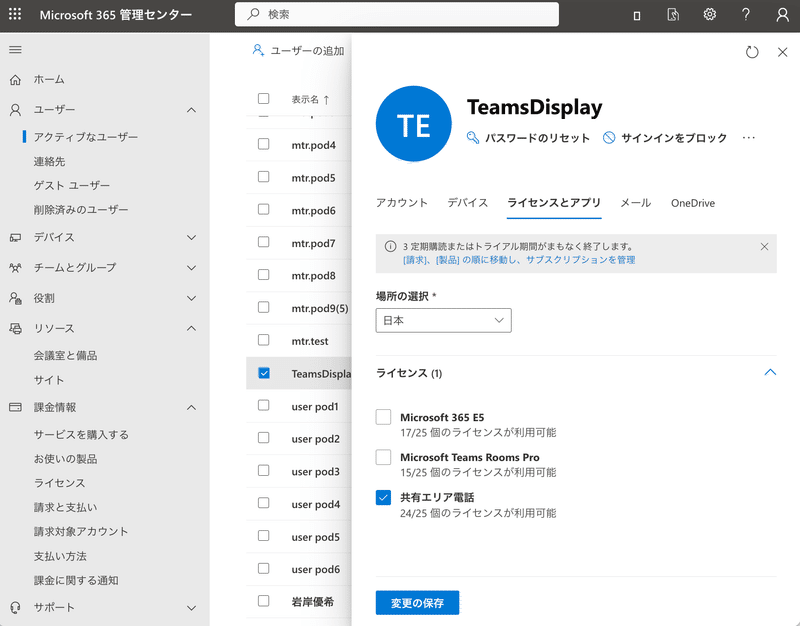This screenshot has height=626, width=800.
Task: Open the document icon in top bar
Action: point(673,14)
